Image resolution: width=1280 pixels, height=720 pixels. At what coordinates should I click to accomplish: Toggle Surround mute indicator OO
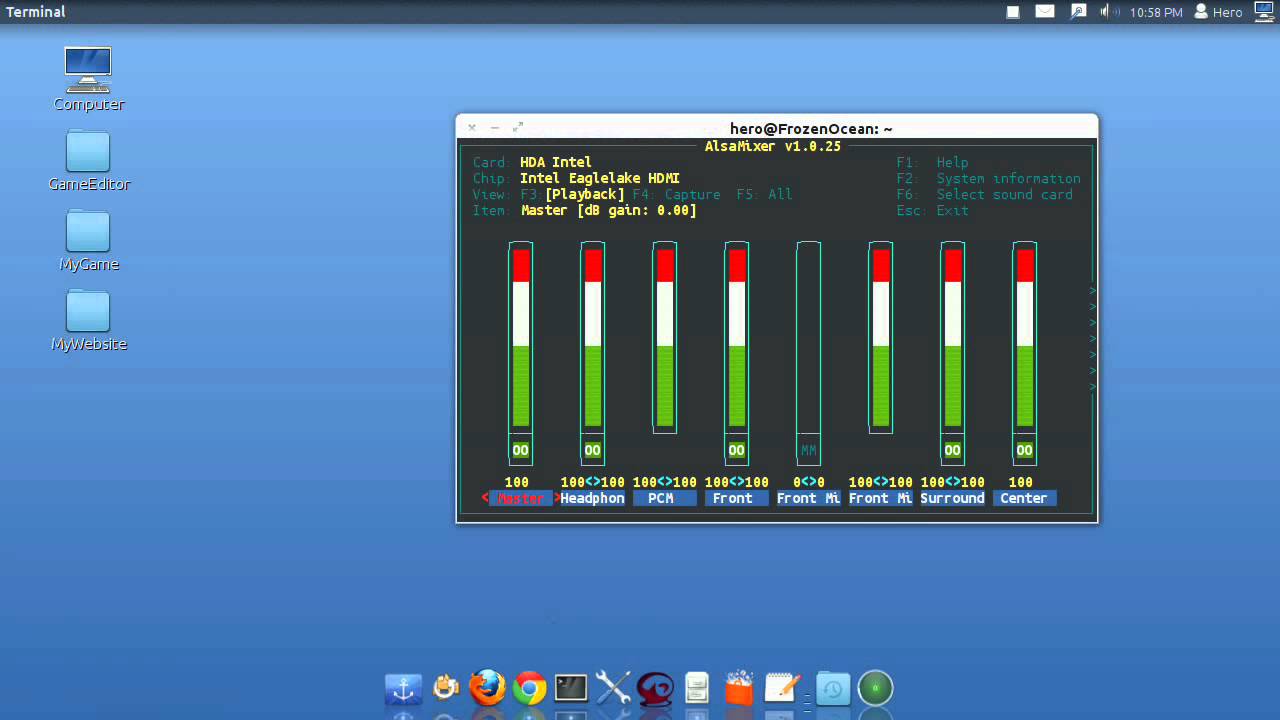tap(952, 450)
